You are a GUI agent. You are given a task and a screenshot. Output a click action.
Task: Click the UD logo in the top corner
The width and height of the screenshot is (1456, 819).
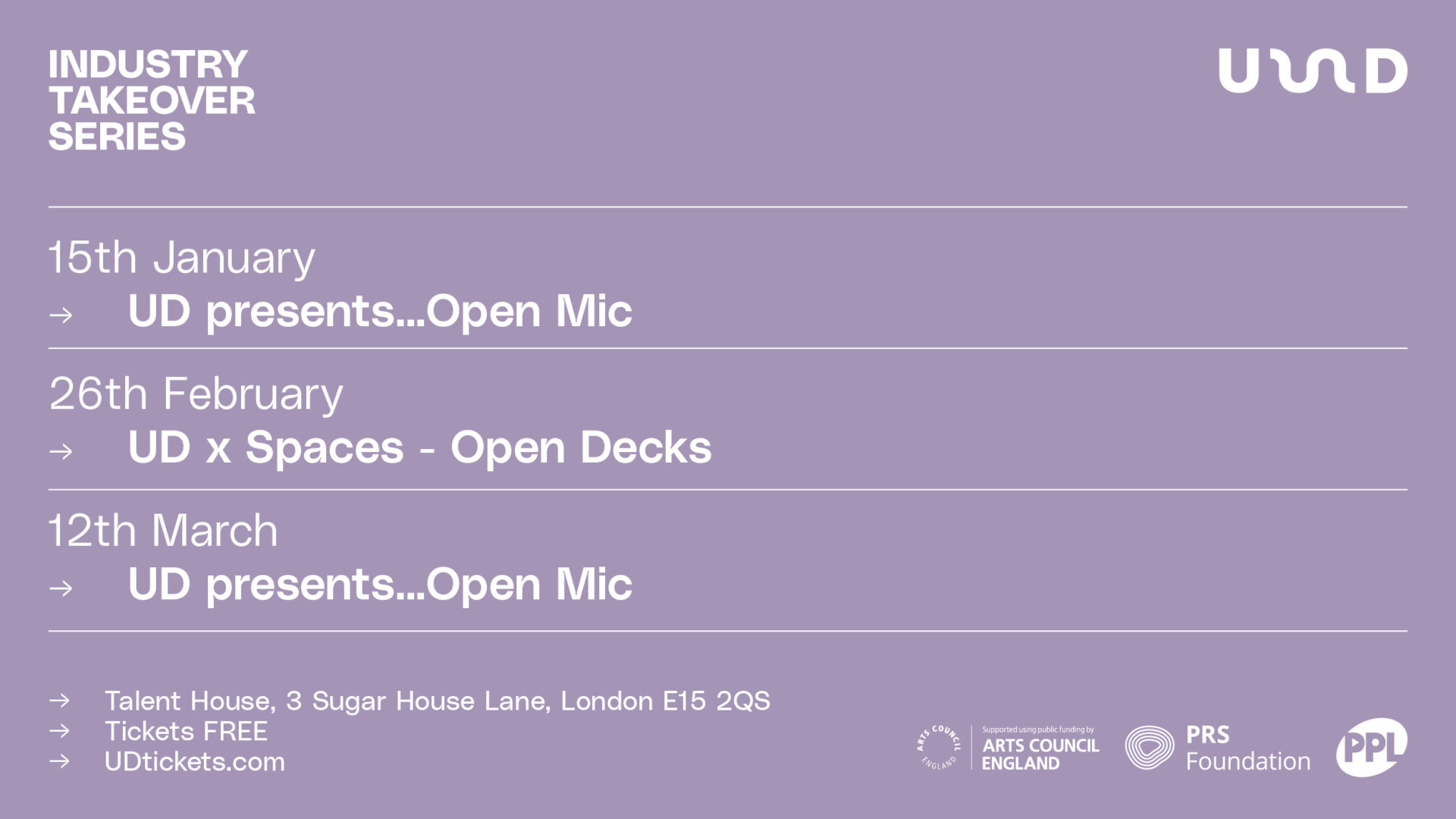[1313, 71]
